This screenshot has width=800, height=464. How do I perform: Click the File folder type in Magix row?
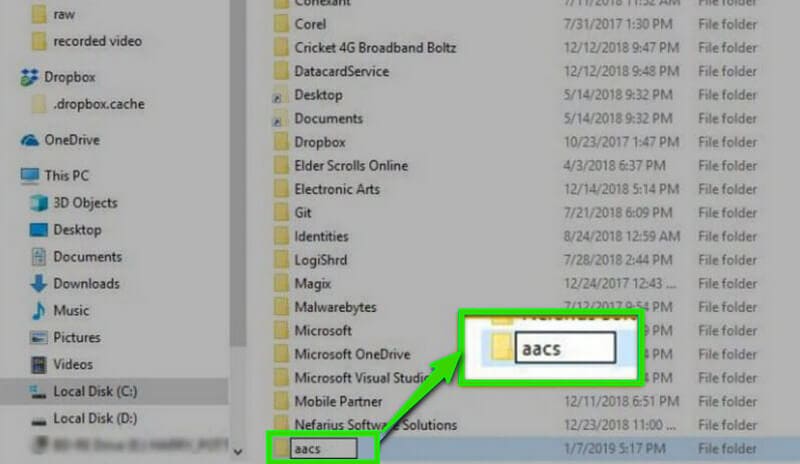pyautogui.click(x=728, y=283)
